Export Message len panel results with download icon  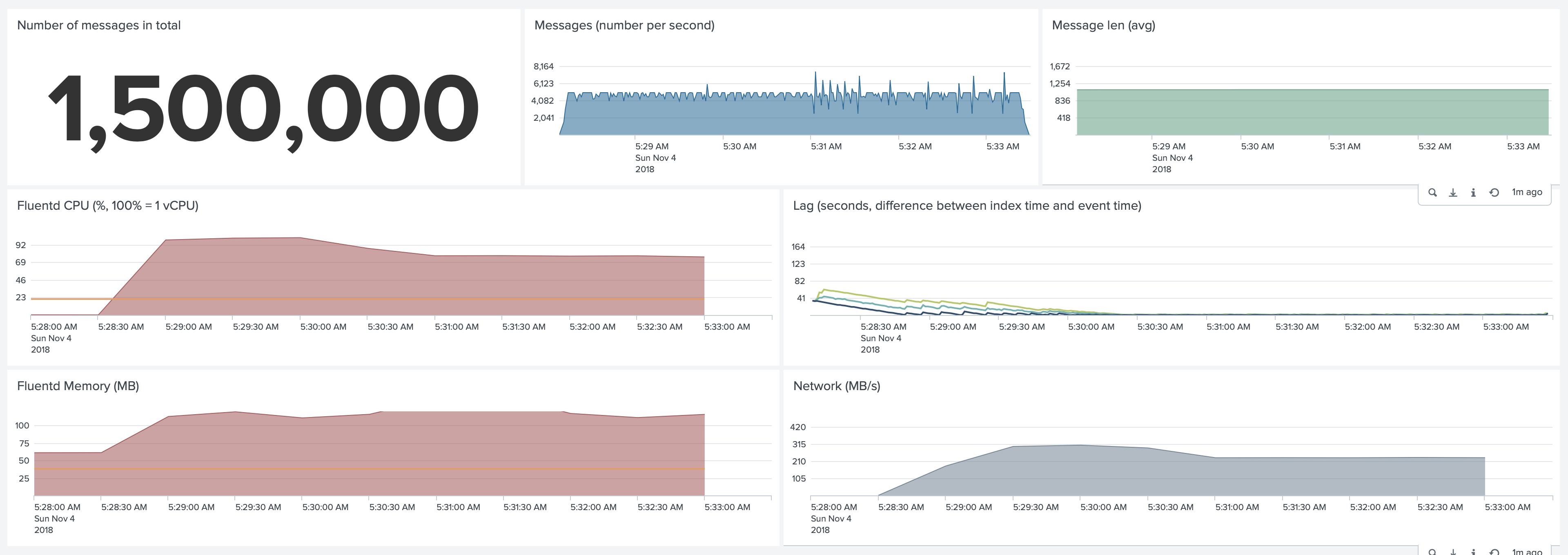1453,192
